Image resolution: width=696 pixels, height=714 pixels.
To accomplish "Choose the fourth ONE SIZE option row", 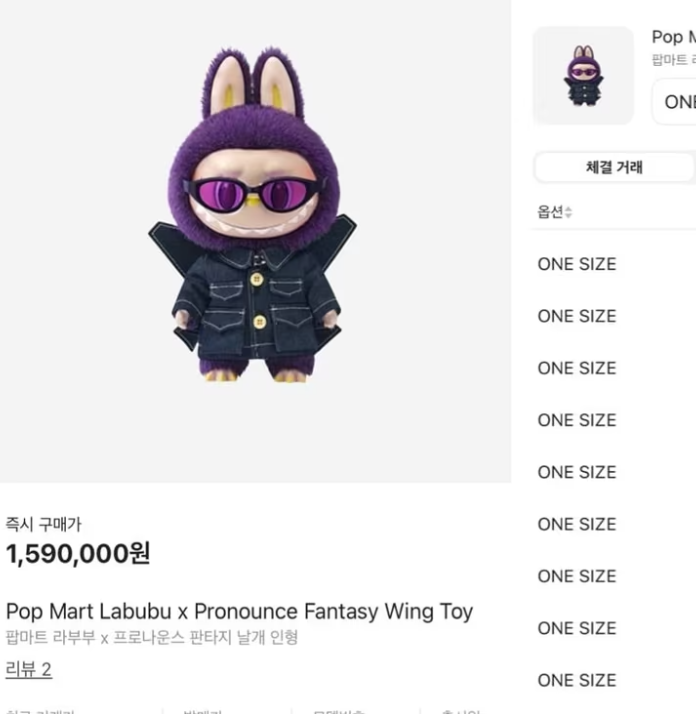I will point(577,420).
